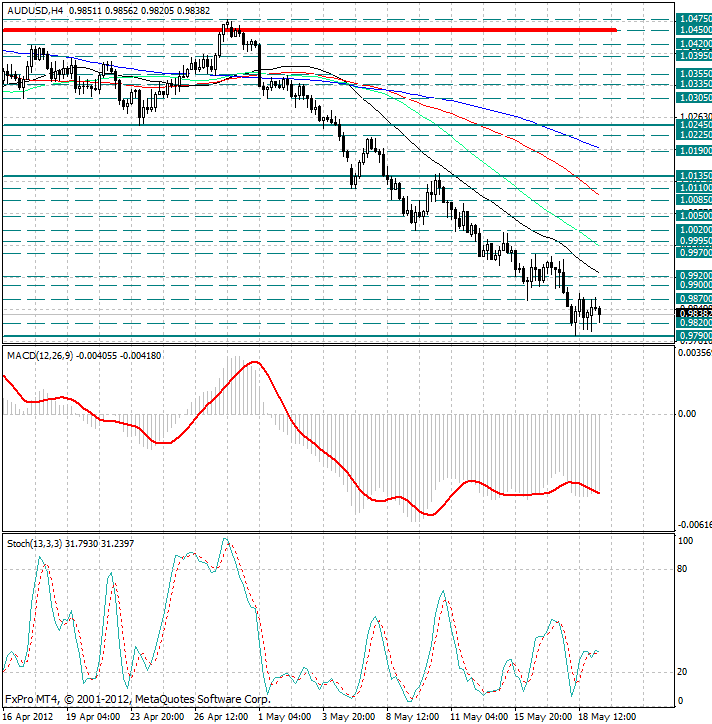Click the MACD zero level 0.00 label
The width and height of the screenshot is (712, 724).
(687, 414)
